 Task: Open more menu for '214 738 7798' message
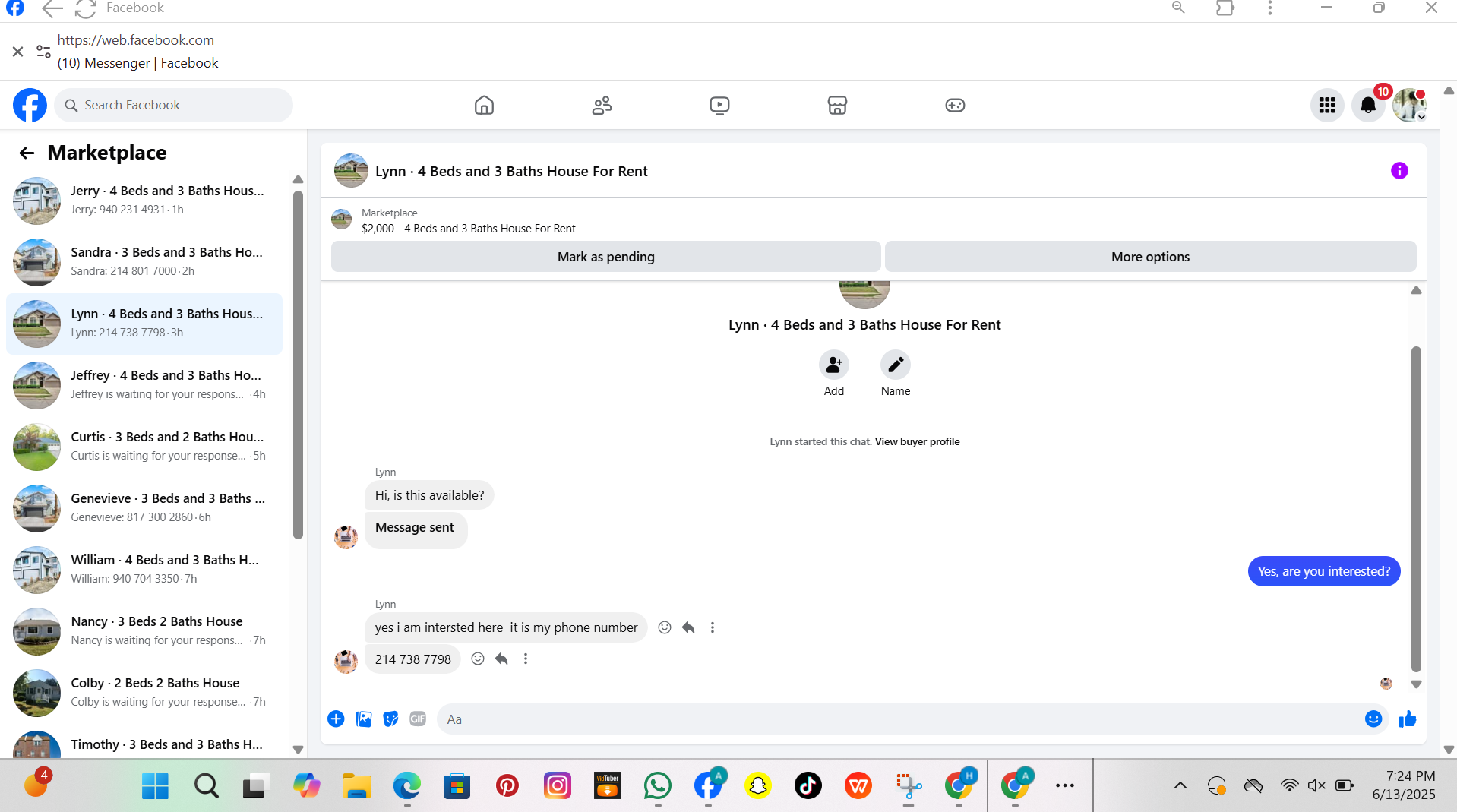coord(526,659)
